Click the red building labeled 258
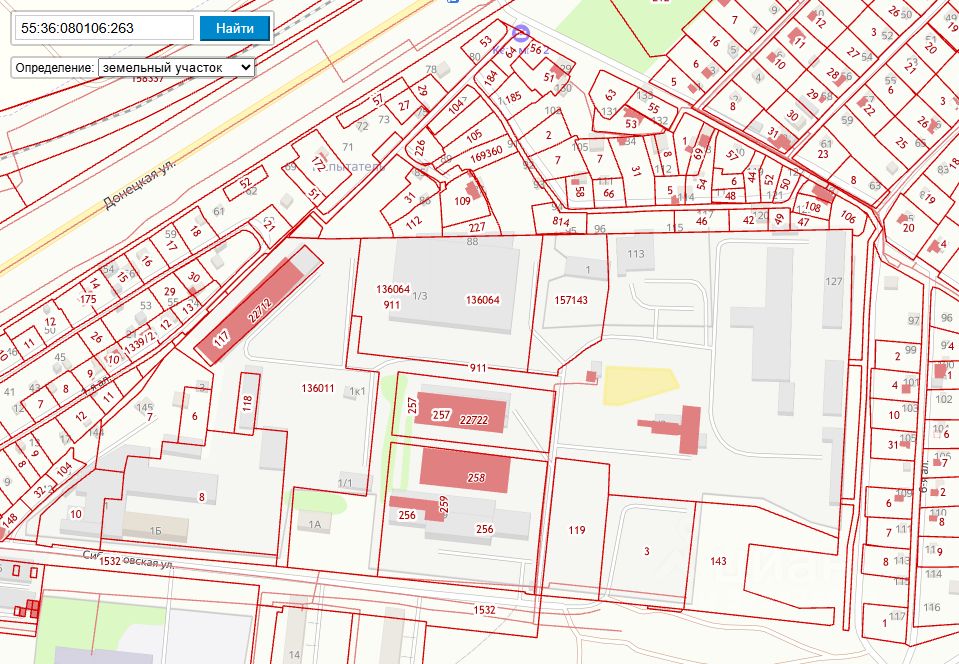 (464, 470)
